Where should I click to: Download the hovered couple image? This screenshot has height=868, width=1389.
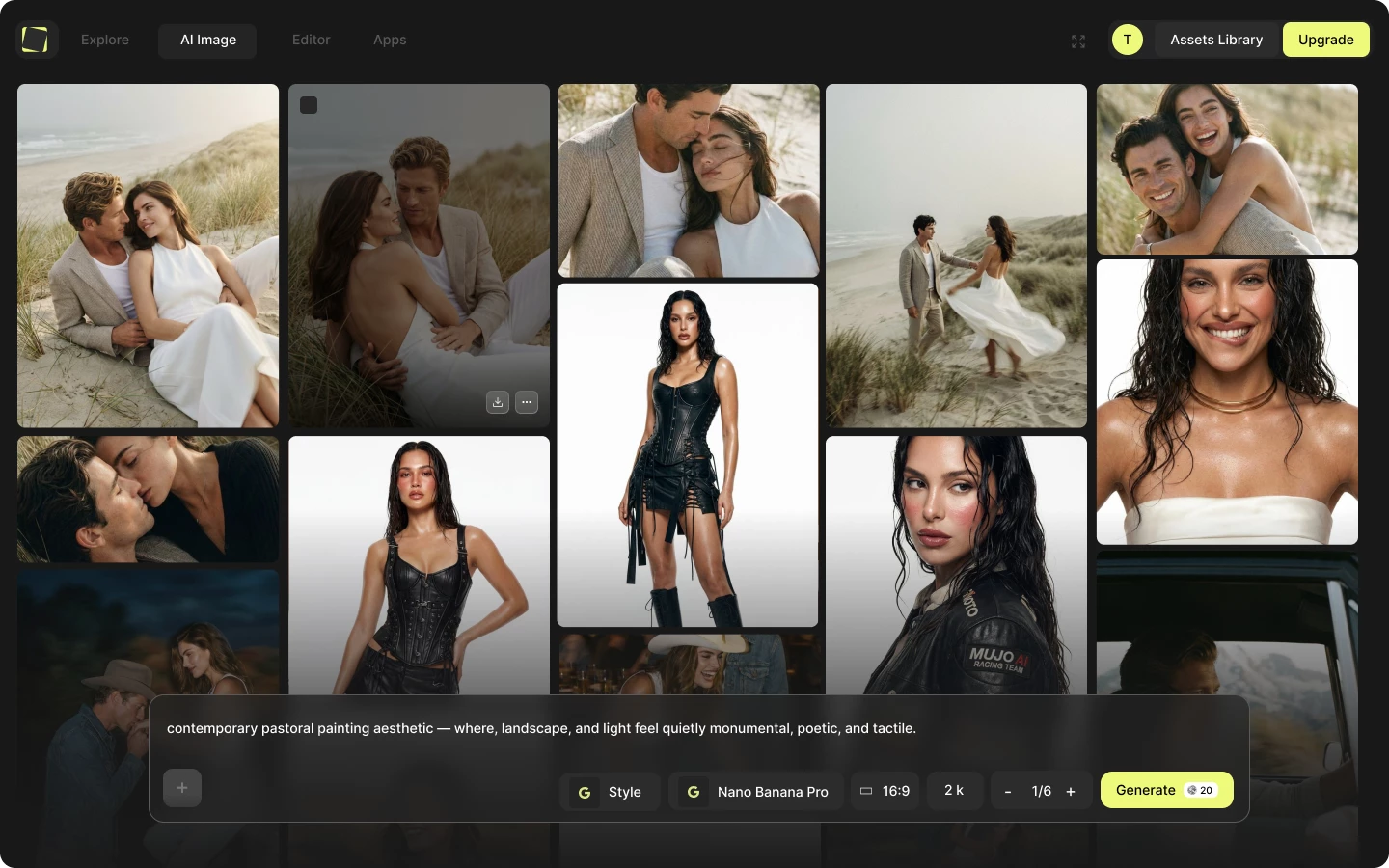pos(498,402)
